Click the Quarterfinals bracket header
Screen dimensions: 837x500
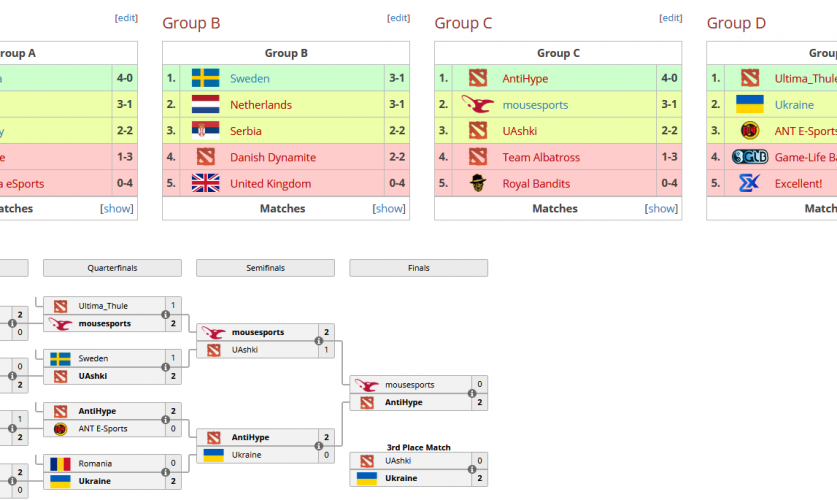[x=112, y=268]
